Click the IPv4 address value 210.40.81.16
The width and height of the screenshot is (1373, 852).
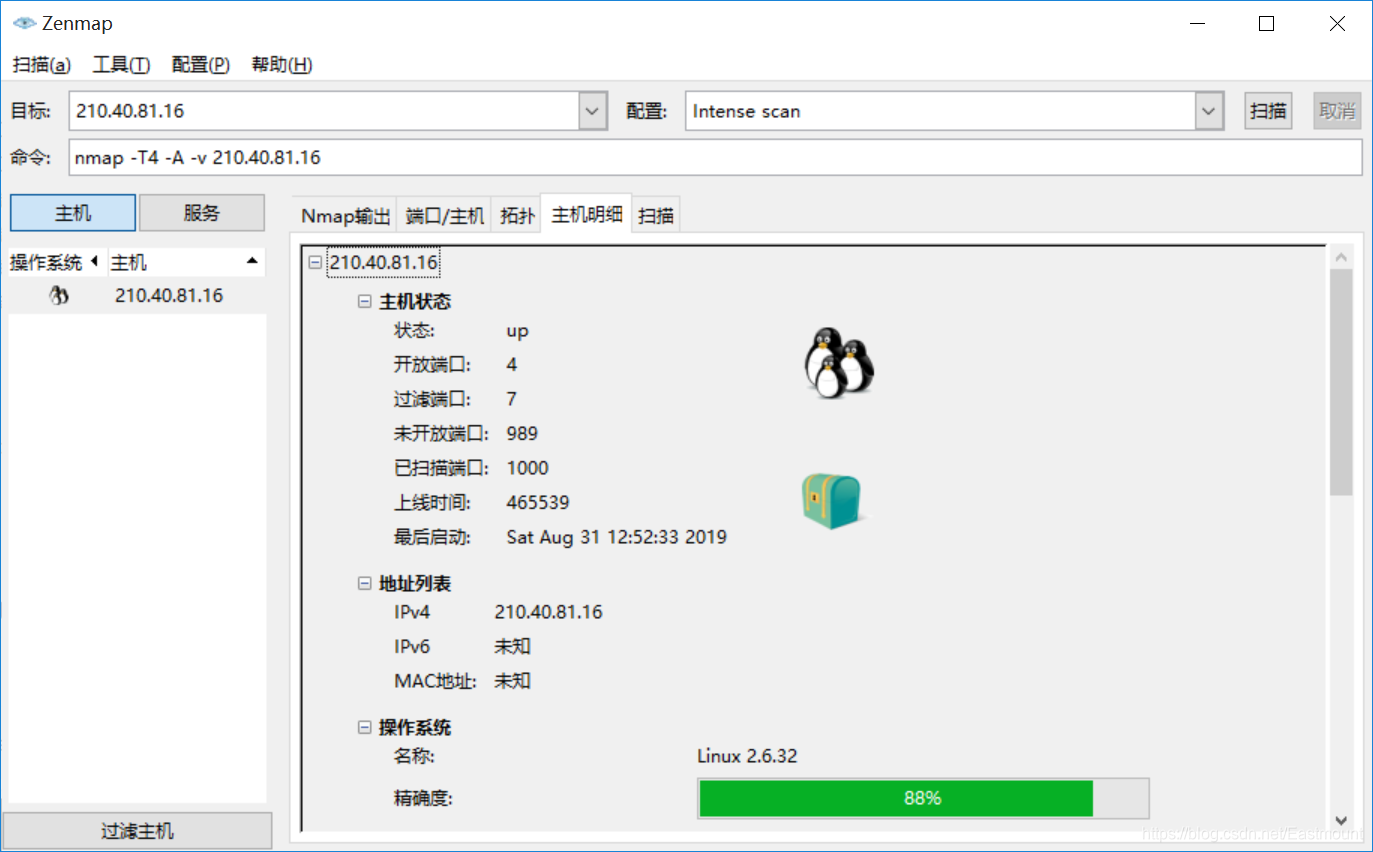[548, 612]
